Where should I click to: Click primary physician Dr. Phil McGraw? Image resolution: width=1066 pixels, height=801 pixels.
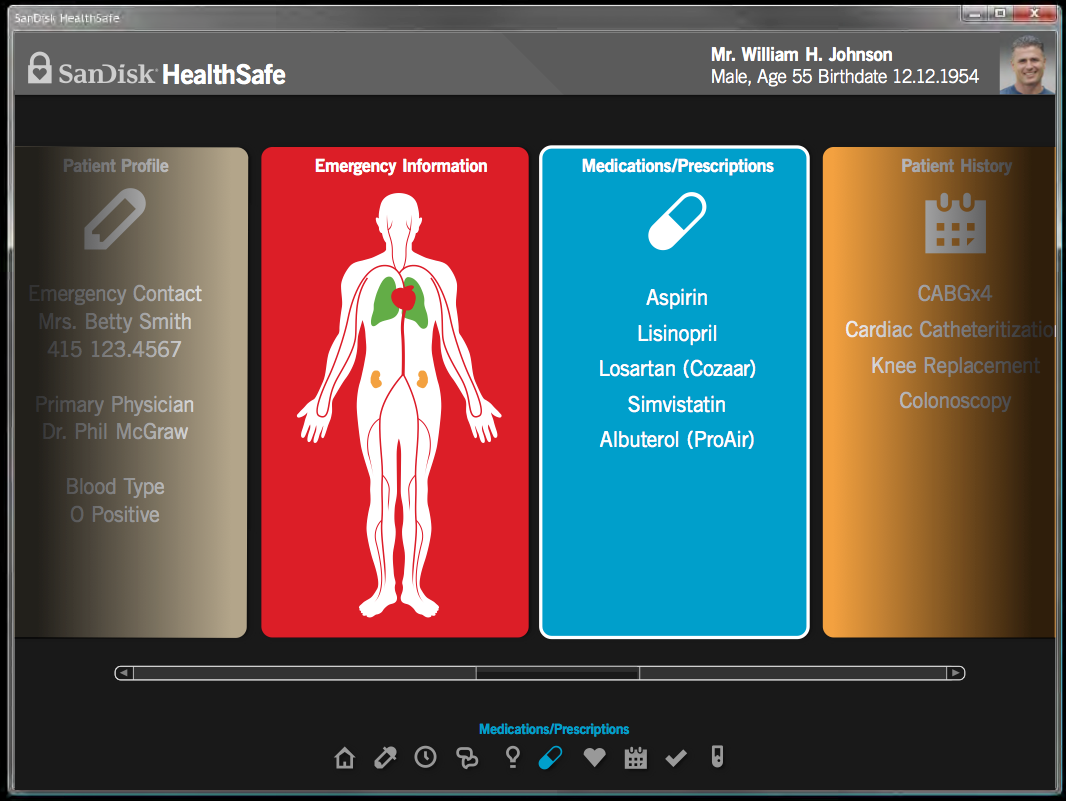pos(115,432)
